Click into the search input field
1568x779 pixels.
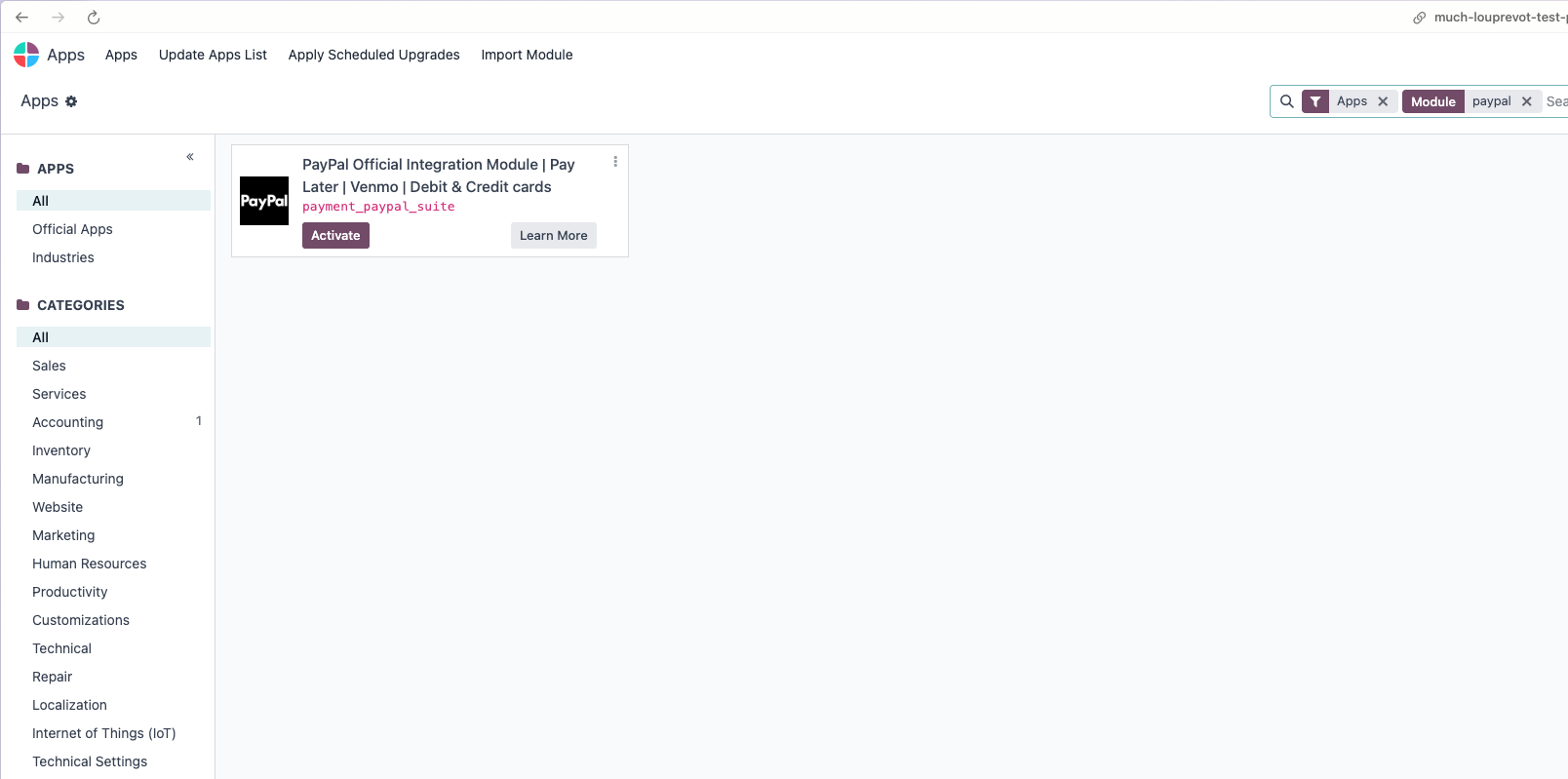(x=1555, y=101)
